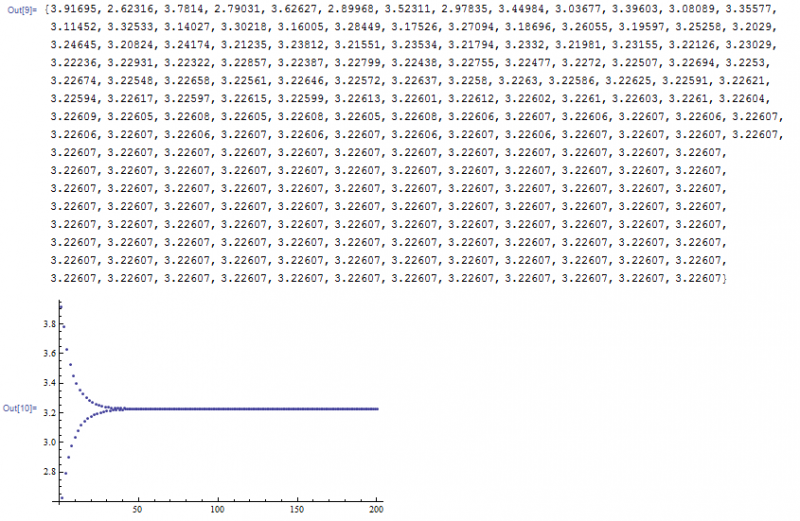Image resolution: width=800 pixels, height=521 pixels.
Task: Click the value 3.28449
Action: click(358, 27)
